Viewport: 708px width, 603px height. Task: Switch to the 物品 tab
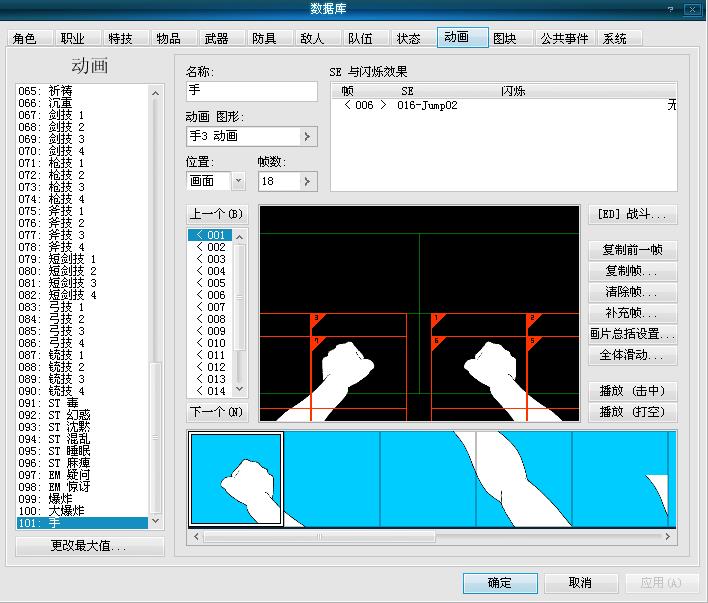point(173,38)
